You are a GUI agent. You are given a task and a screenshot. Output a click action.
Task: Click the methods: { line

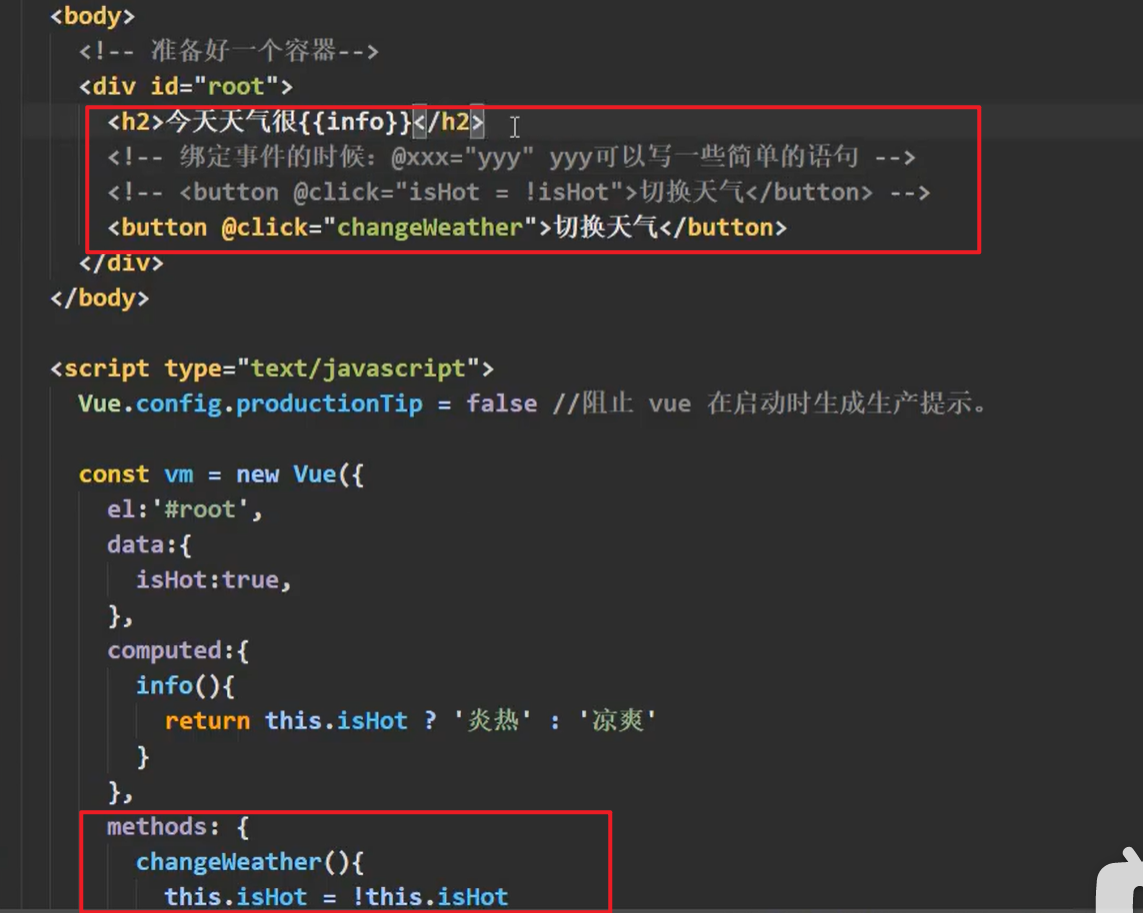[178, 827]
